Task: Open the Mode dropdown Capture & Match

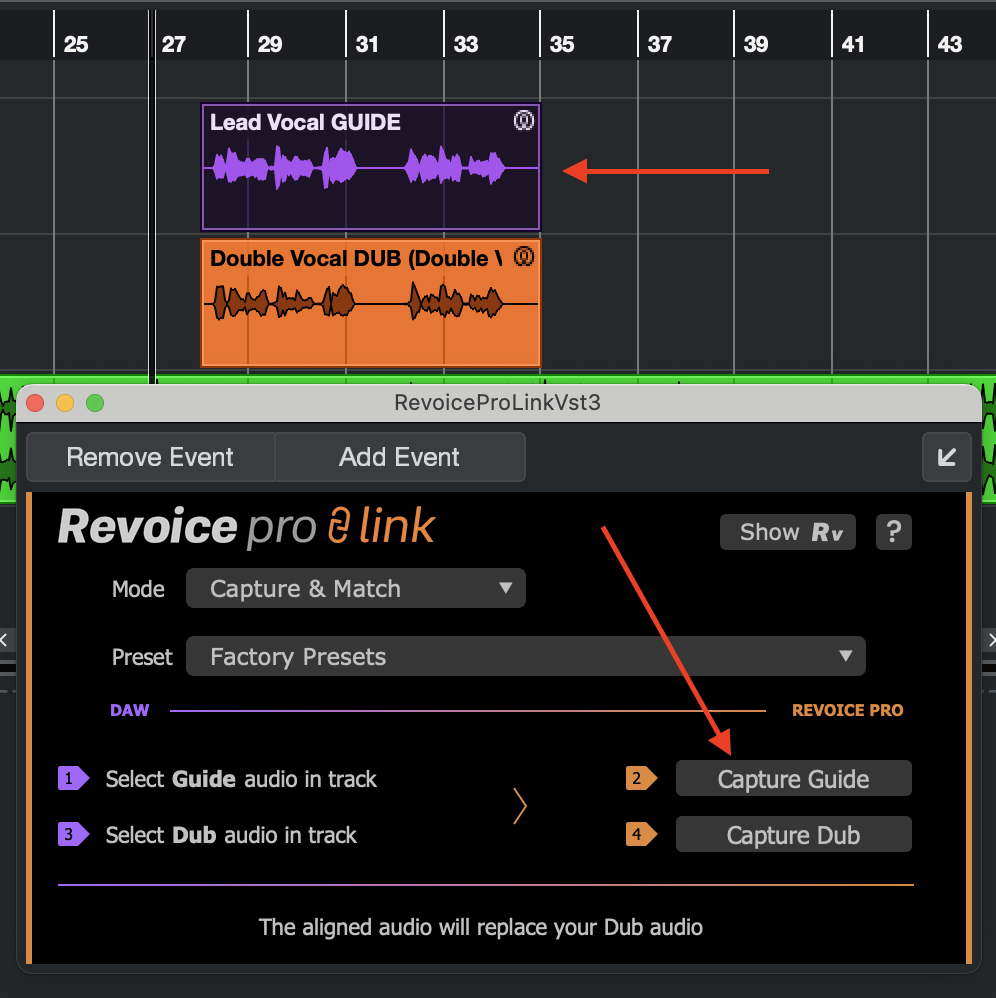Action: [x=355, y=589]
